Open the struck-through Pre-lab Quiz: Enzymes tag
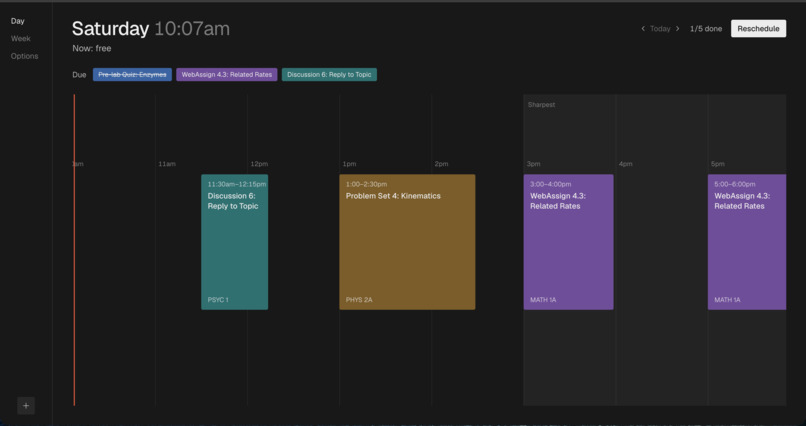 [x=132, y=75]
